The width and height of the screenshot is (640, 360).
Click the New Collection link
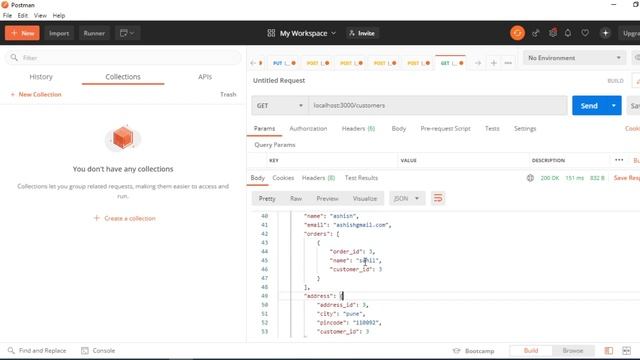pos(36,94)
